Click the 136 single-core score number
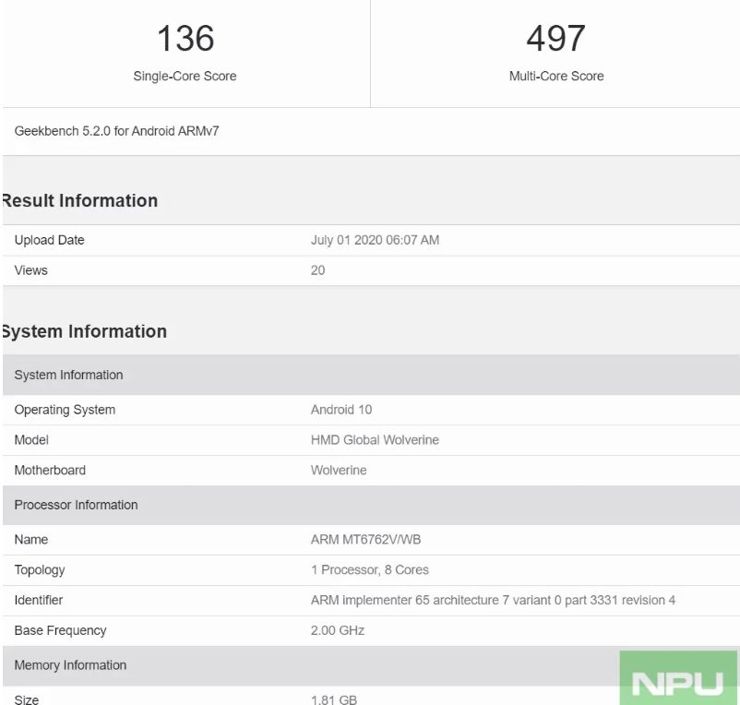 pos(185,39)
